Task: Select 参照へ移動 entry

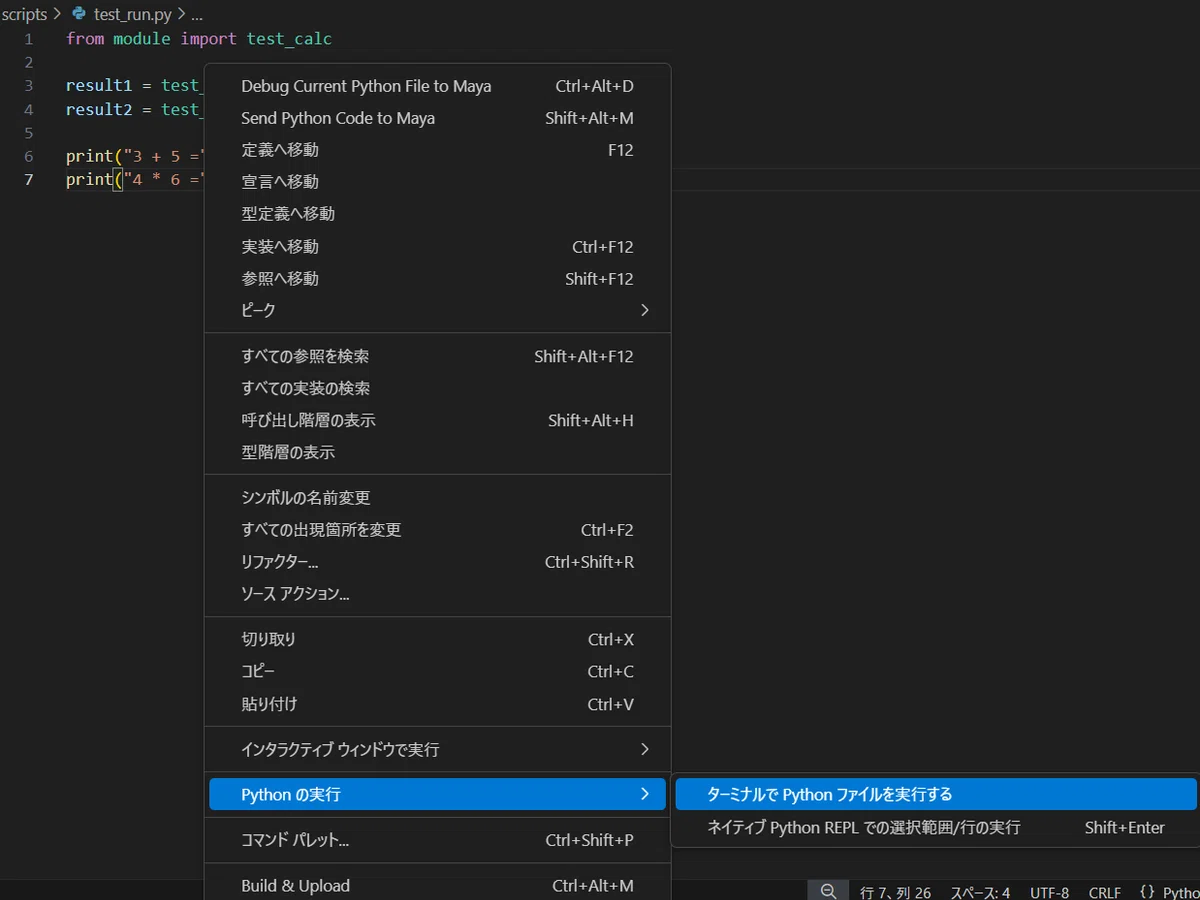Action: tap(437, 278)
